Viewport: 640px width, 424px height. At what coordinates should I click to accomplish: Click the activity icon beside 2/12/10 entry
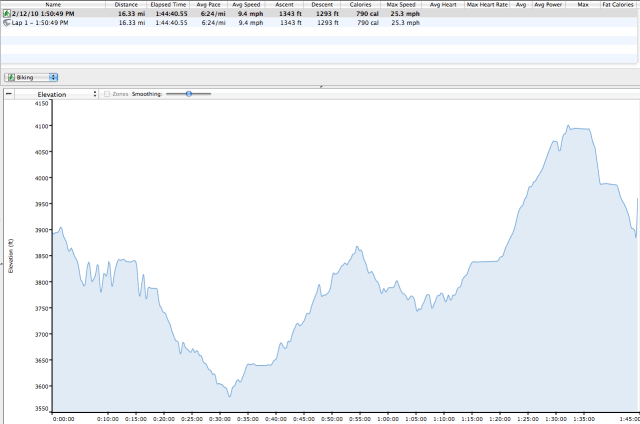point(6,13)
